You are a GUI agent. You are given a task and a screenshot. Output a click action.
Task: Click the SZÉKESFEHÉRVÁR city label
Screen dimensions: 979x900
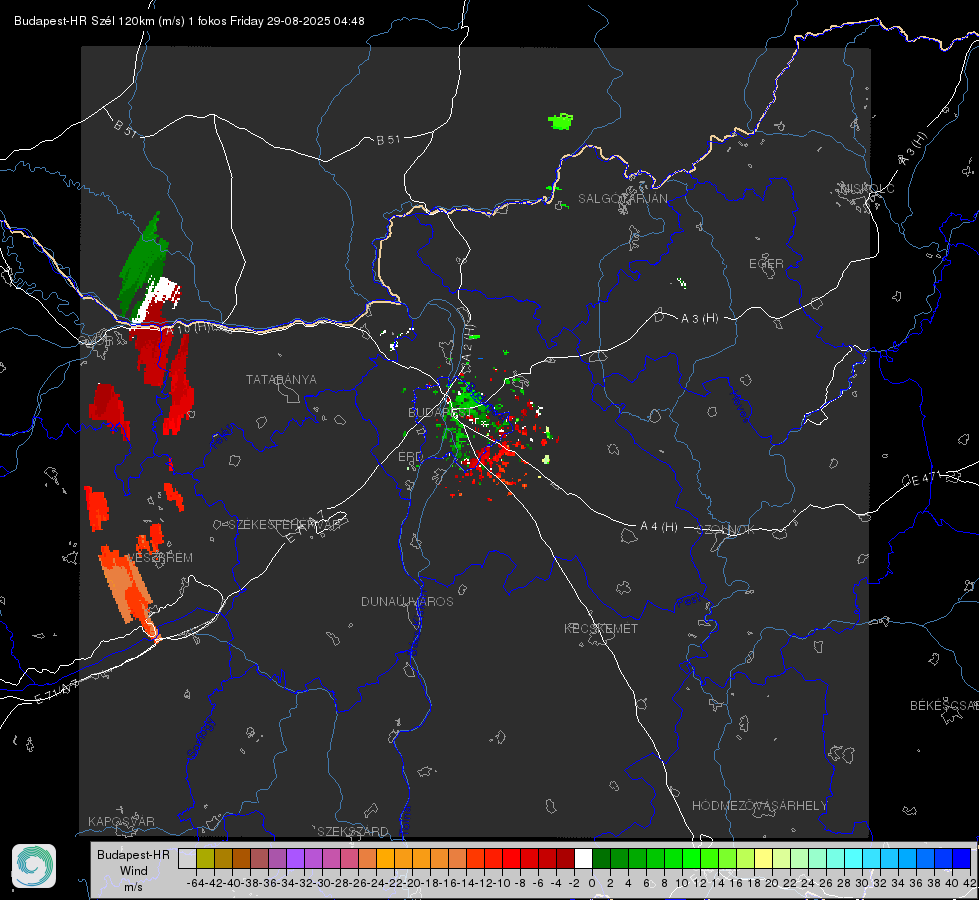point(284,525)
